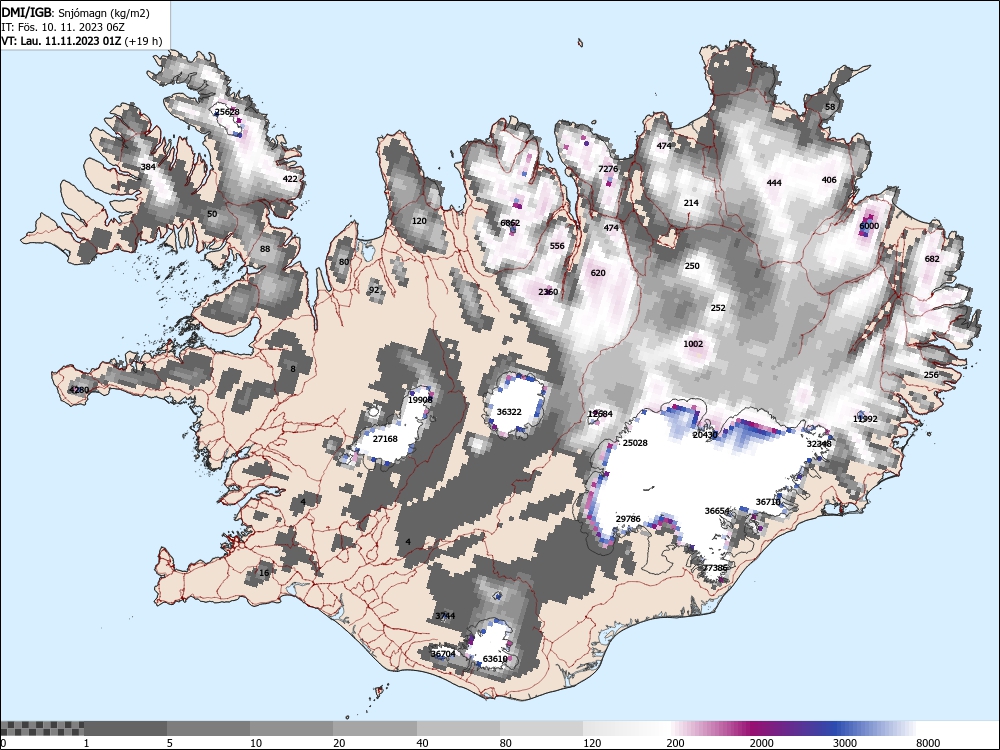Select the glacier value 19908
1000x750 pixels.
click(420, 400)
